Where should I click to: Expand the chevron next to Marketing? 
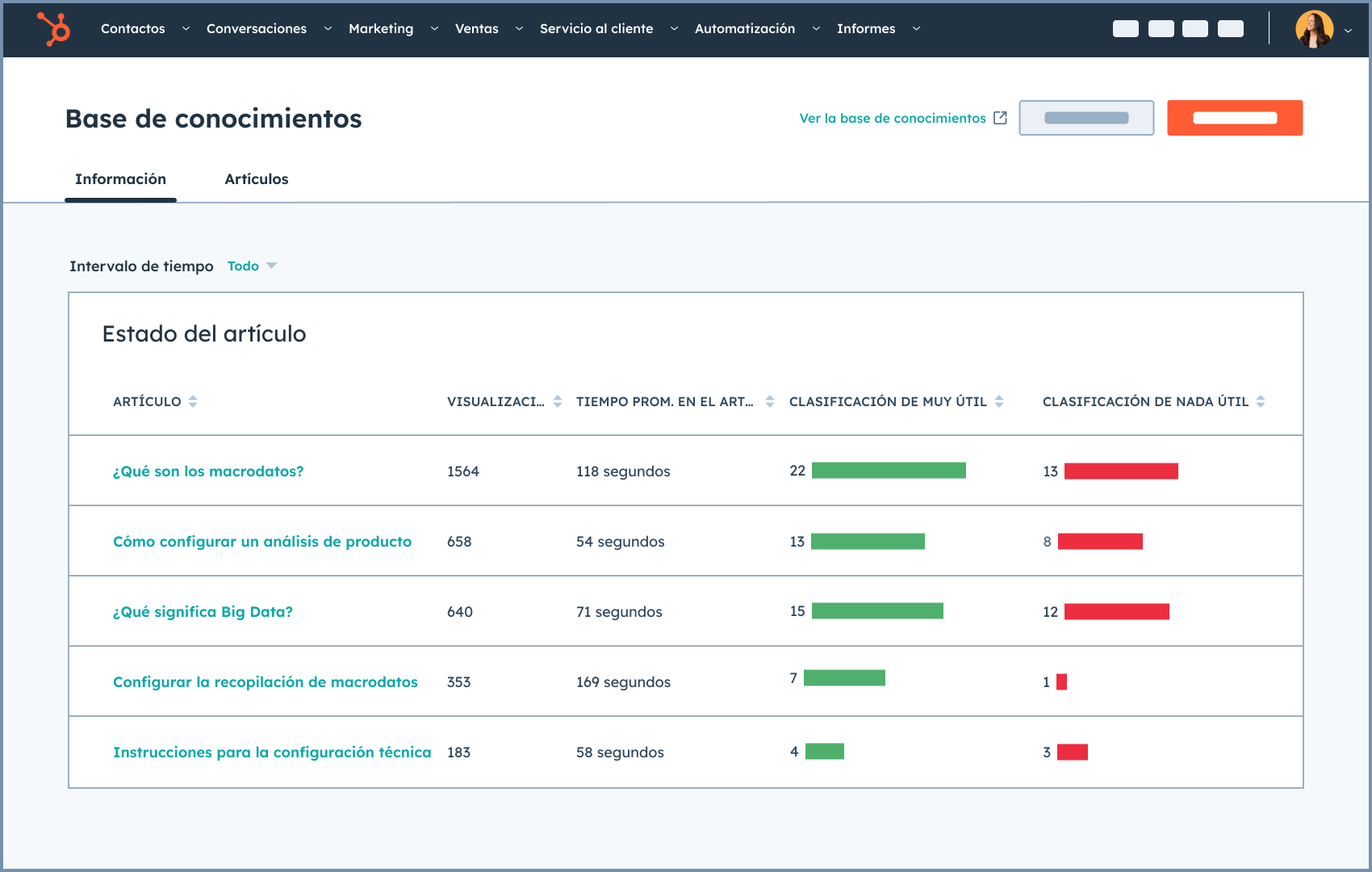tap(434, 29)
